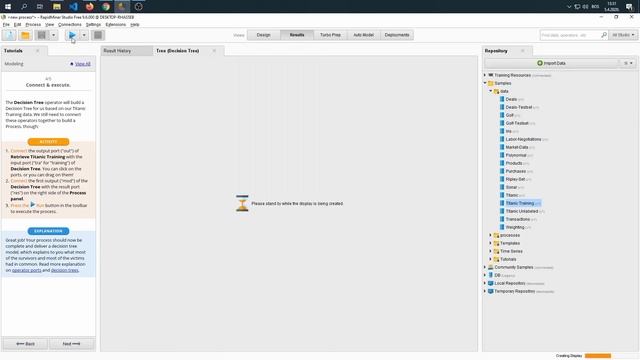This screenshot has height=360, width=640.
Task: Click the Open Process folder icon
Action: pyautogui.click(x=25, y=35)
